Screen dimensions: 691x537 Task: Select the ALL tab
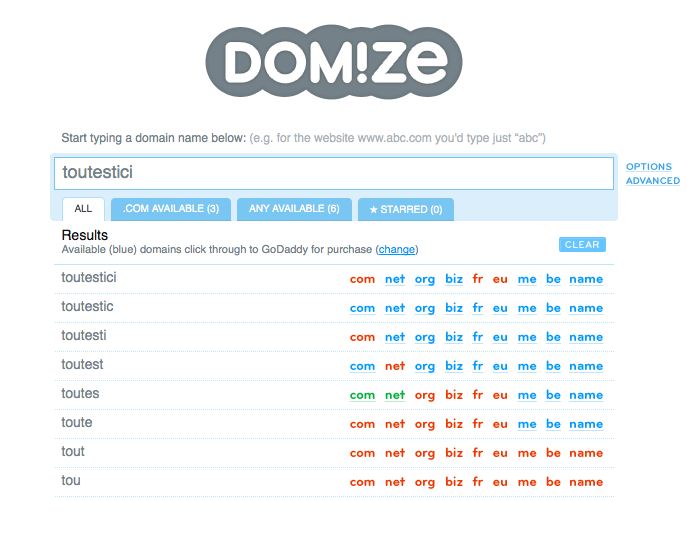(x=83, y=209)
